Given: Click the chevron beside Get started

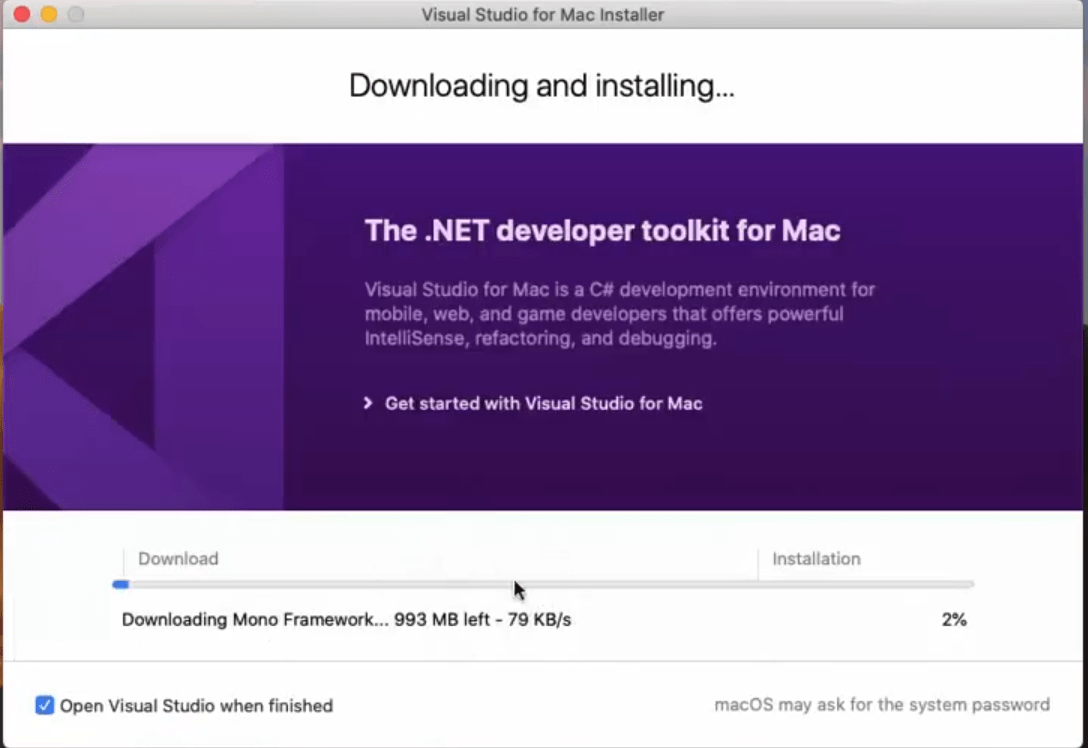Looking at the screenshot, I should point(368,404).
